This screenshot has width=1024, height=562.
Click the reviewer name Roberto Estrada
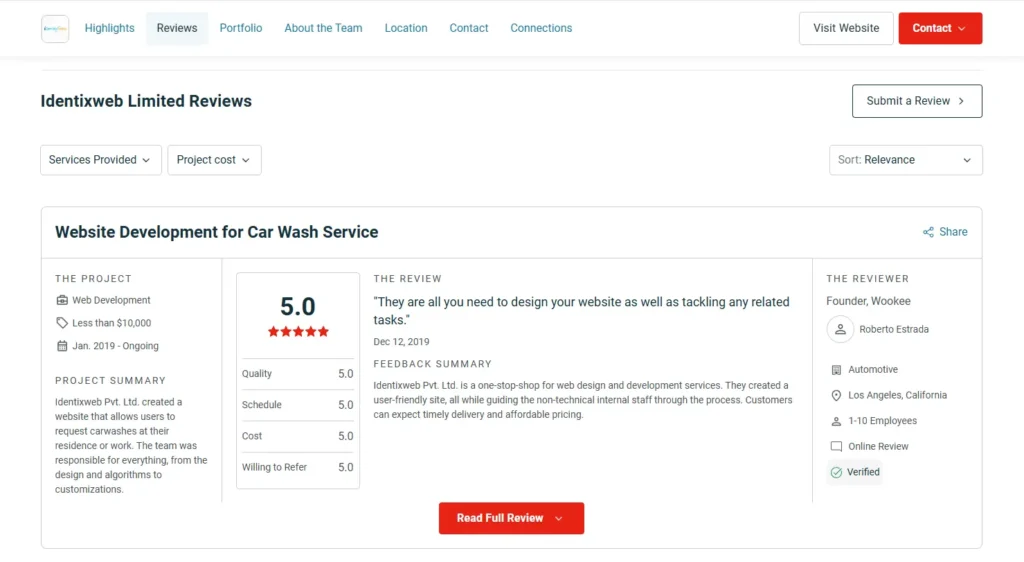[893, 329]
